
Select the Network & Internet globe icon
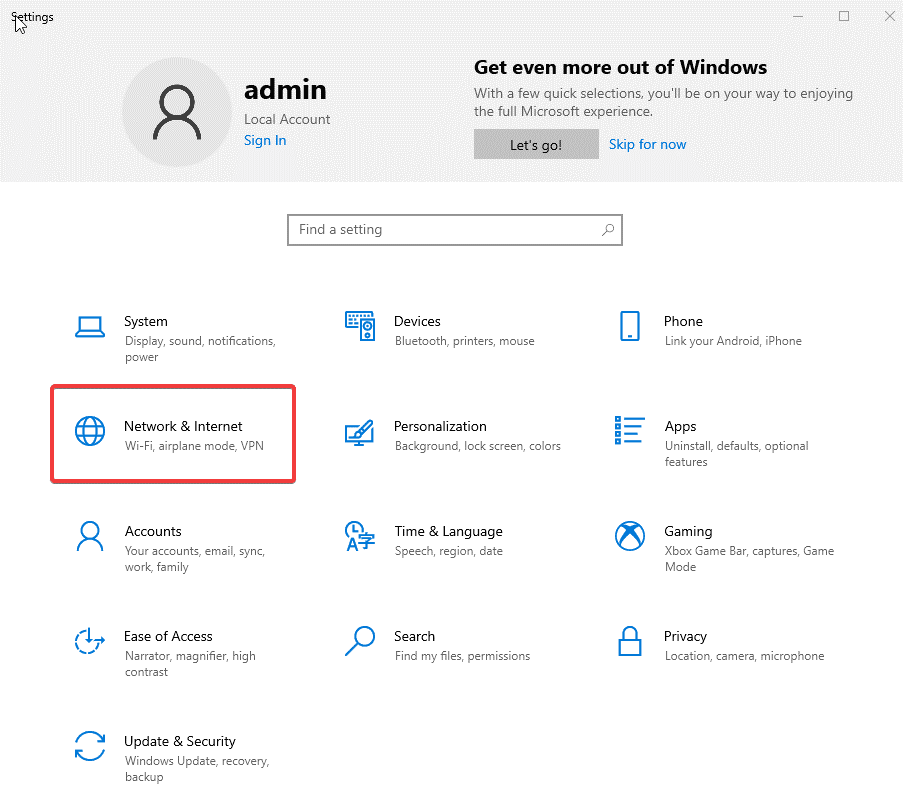point(90,431)
